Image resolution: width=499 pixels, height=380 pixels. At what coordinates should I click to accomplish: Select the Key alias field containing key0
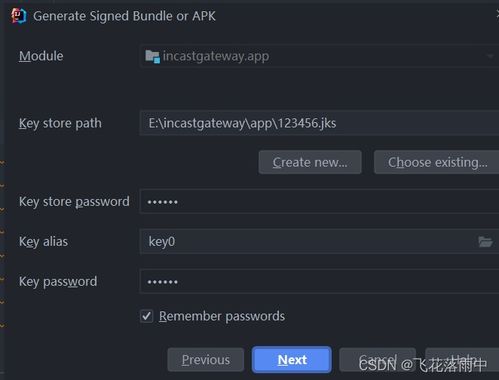point(319,241)
